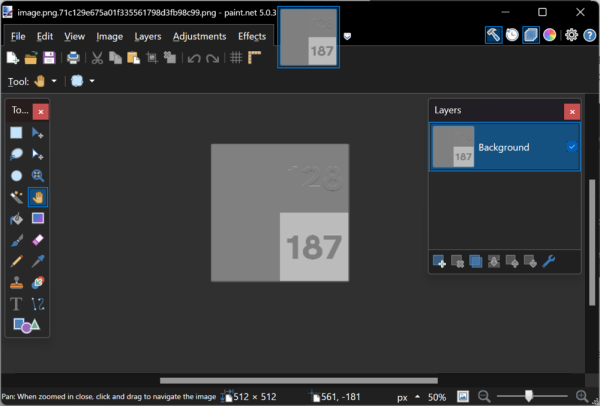
Task: Select the Ellipse Select tool
Action: pyautogui.click(x=16, y=176)
